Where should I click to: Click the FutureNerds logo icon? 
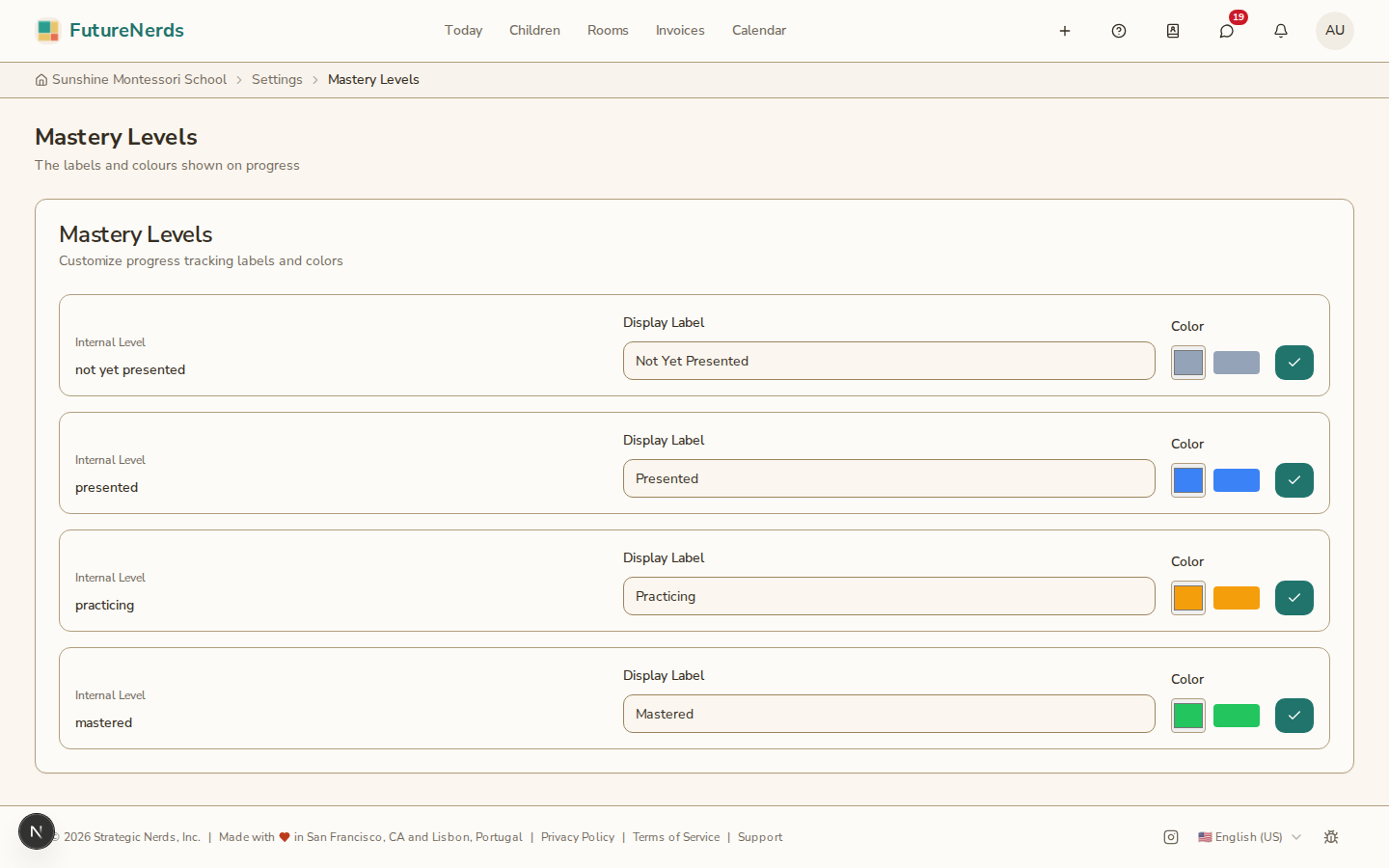(x=47, y=31)
